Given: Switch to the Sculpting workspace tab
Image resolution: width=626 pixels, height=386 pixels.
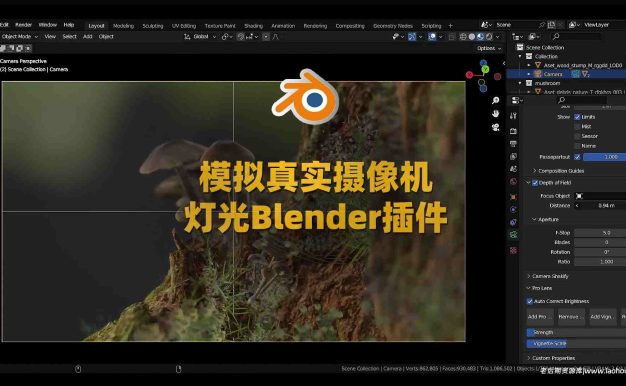Looking at the screenshot, I should (153, 26).
